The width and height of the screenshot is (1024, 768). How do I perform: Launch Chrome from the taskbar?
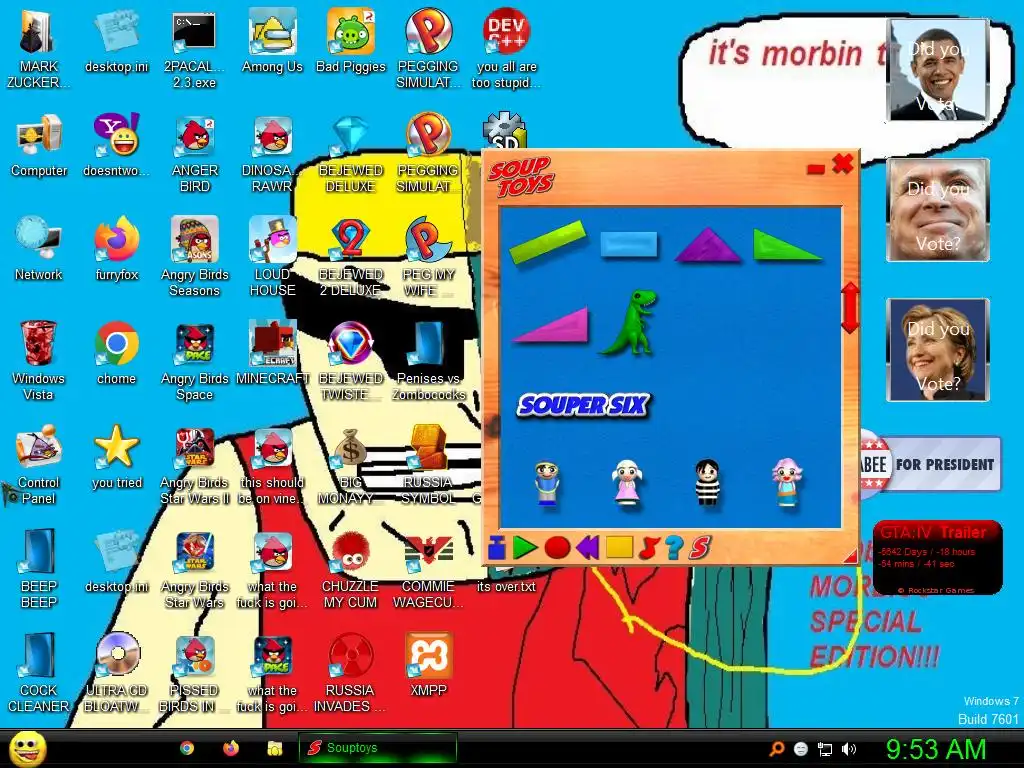point(187,748)
